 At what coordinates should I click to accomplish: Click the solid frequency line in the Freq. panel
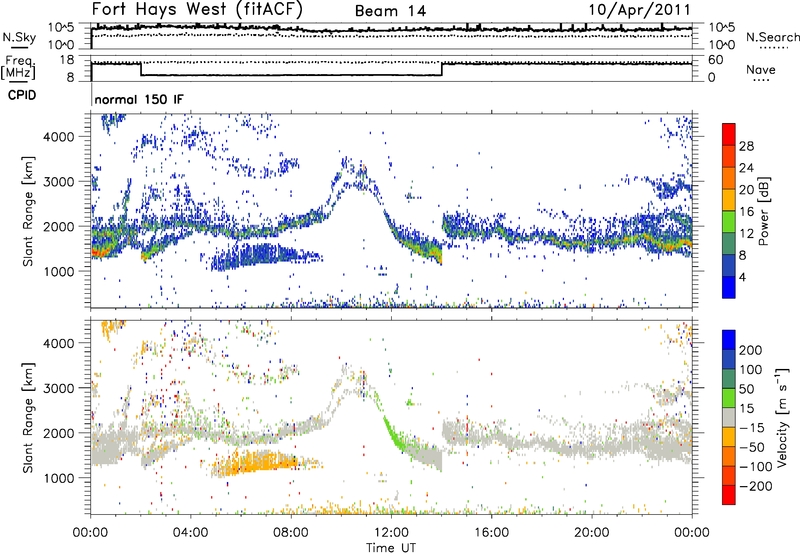pos(291,75)
